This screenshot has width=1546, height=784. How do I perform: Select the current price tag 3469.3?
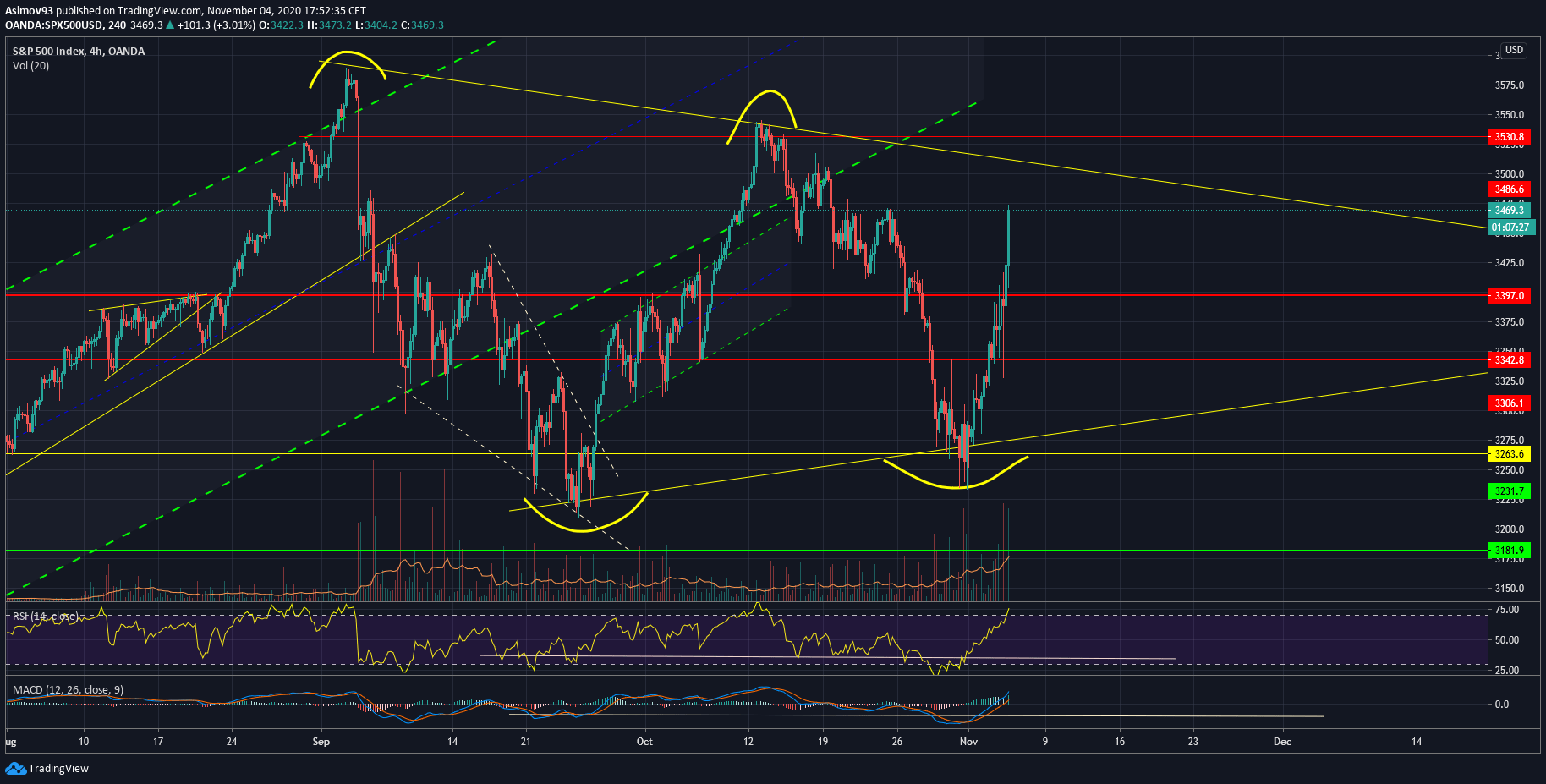pyautogui.click(x=1509, y=211)
